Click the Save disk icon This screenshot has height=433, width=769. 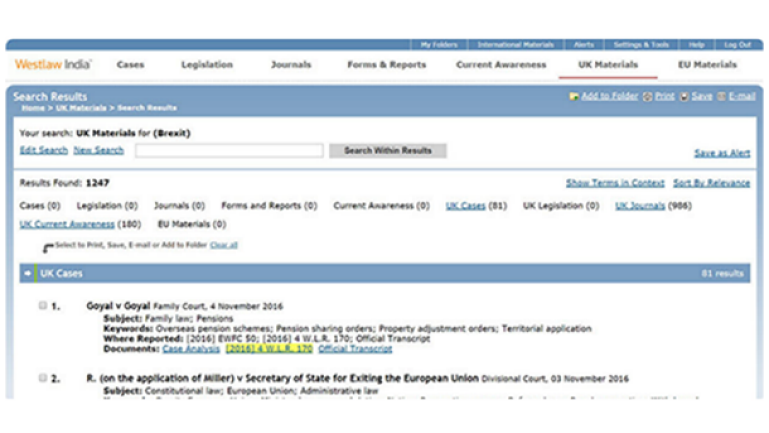pyautogui.click(x=684, y=97)
